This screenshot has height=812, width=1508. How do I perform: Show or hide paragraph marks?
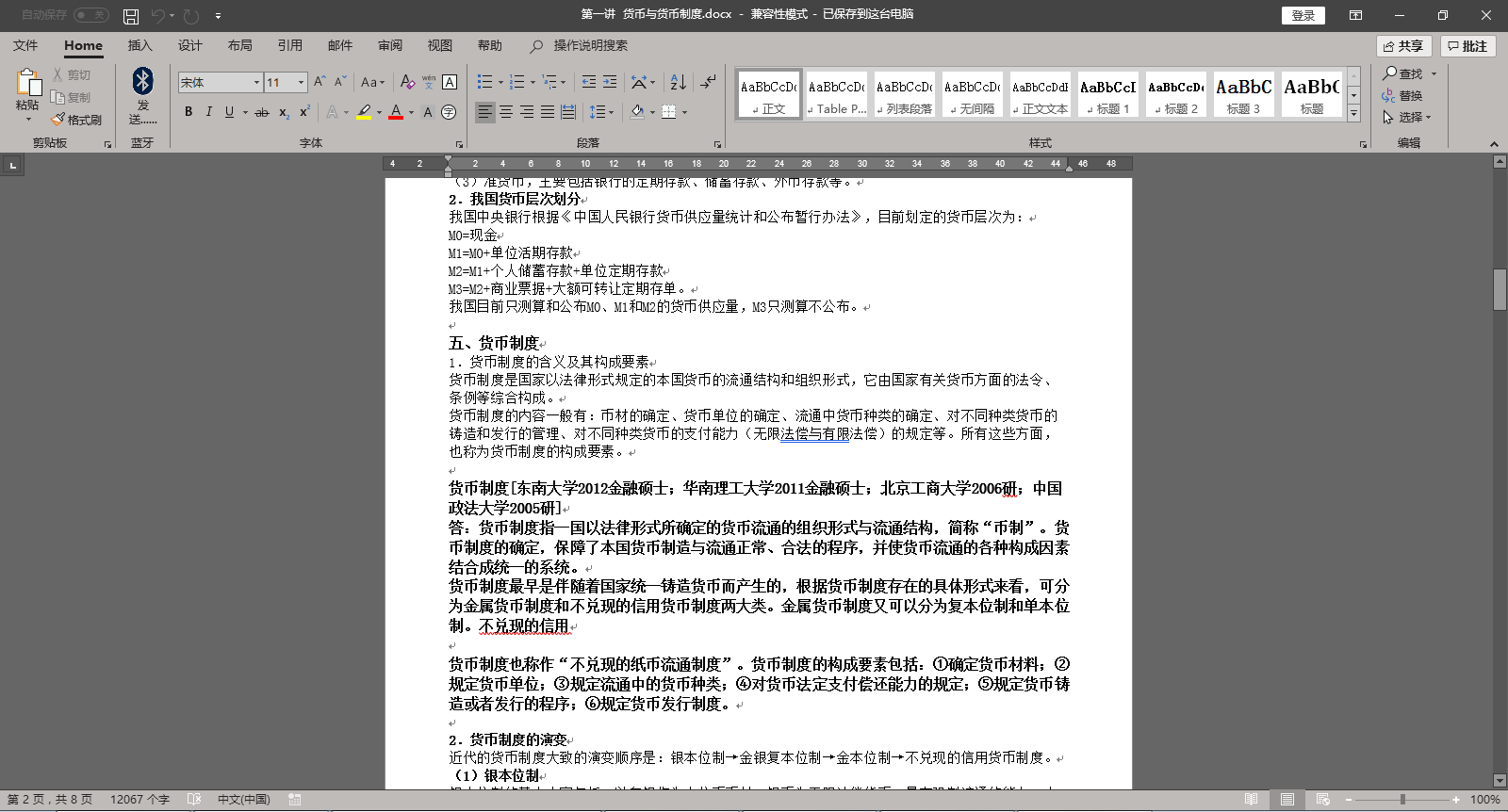[709, 82]
